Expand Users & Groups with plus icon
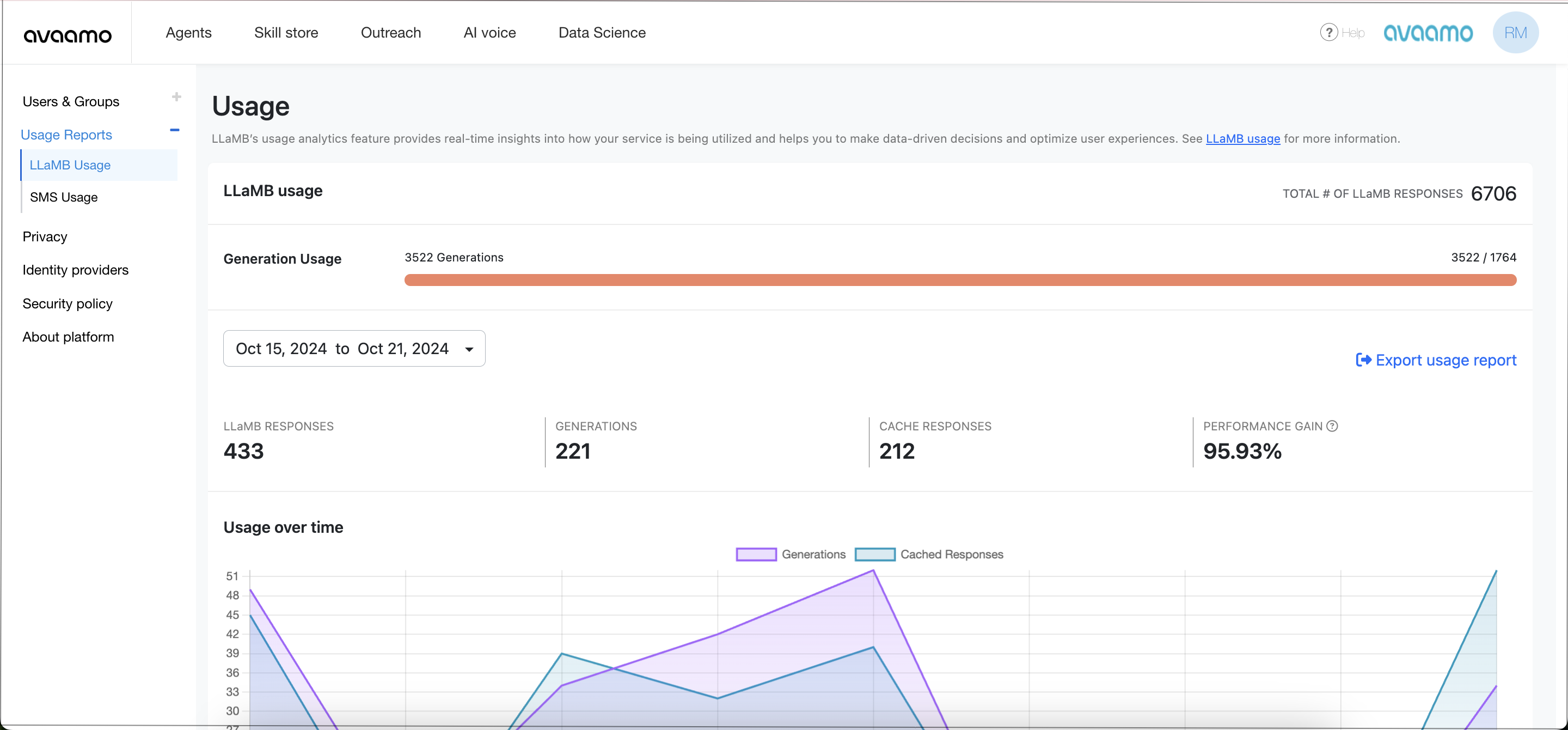Viewport: 1568px width, 730px height. 176,97
